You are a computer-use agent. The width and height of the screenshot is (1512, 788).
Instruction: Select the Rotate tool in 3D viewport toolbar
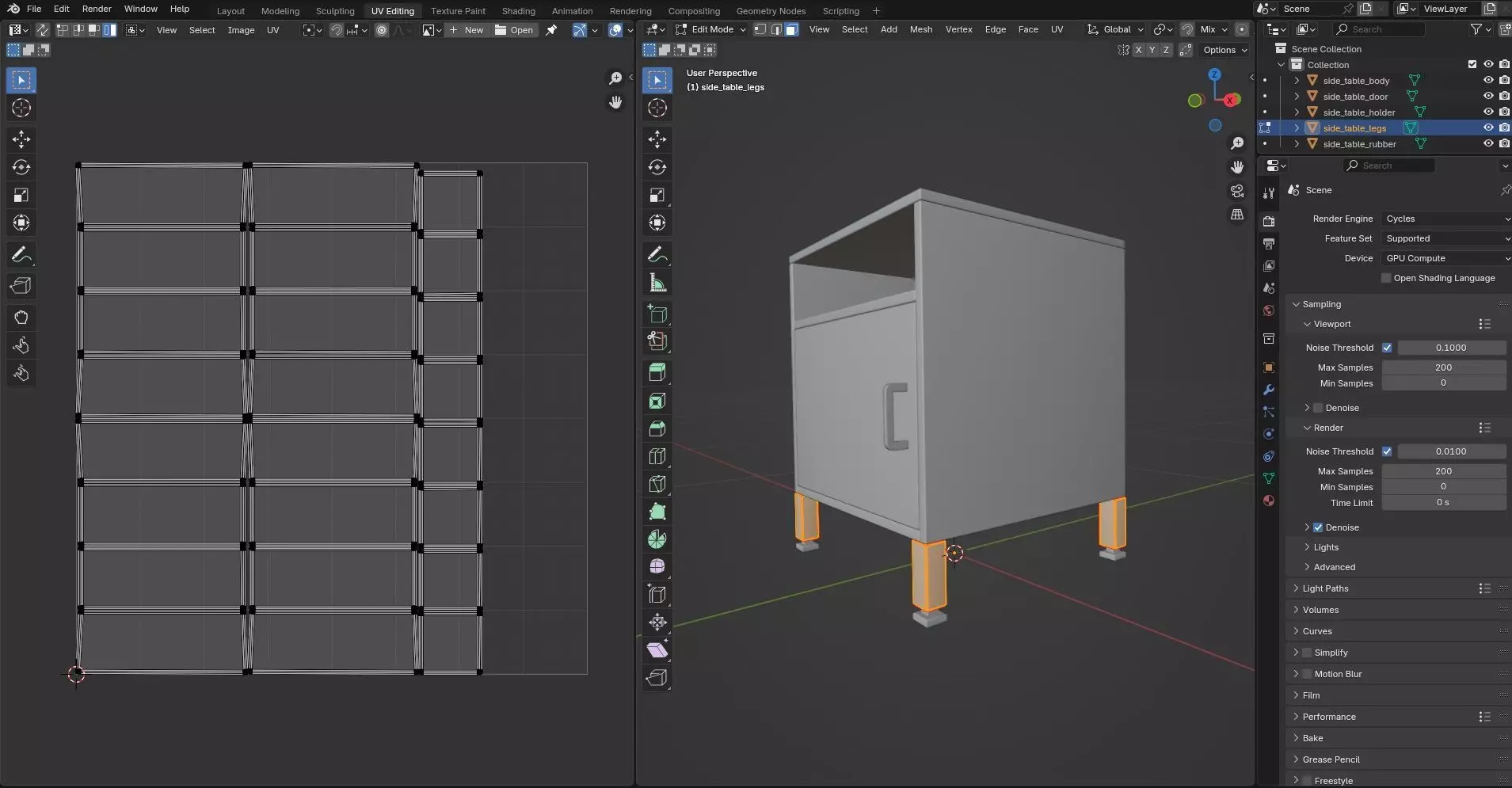coord(657,167)
